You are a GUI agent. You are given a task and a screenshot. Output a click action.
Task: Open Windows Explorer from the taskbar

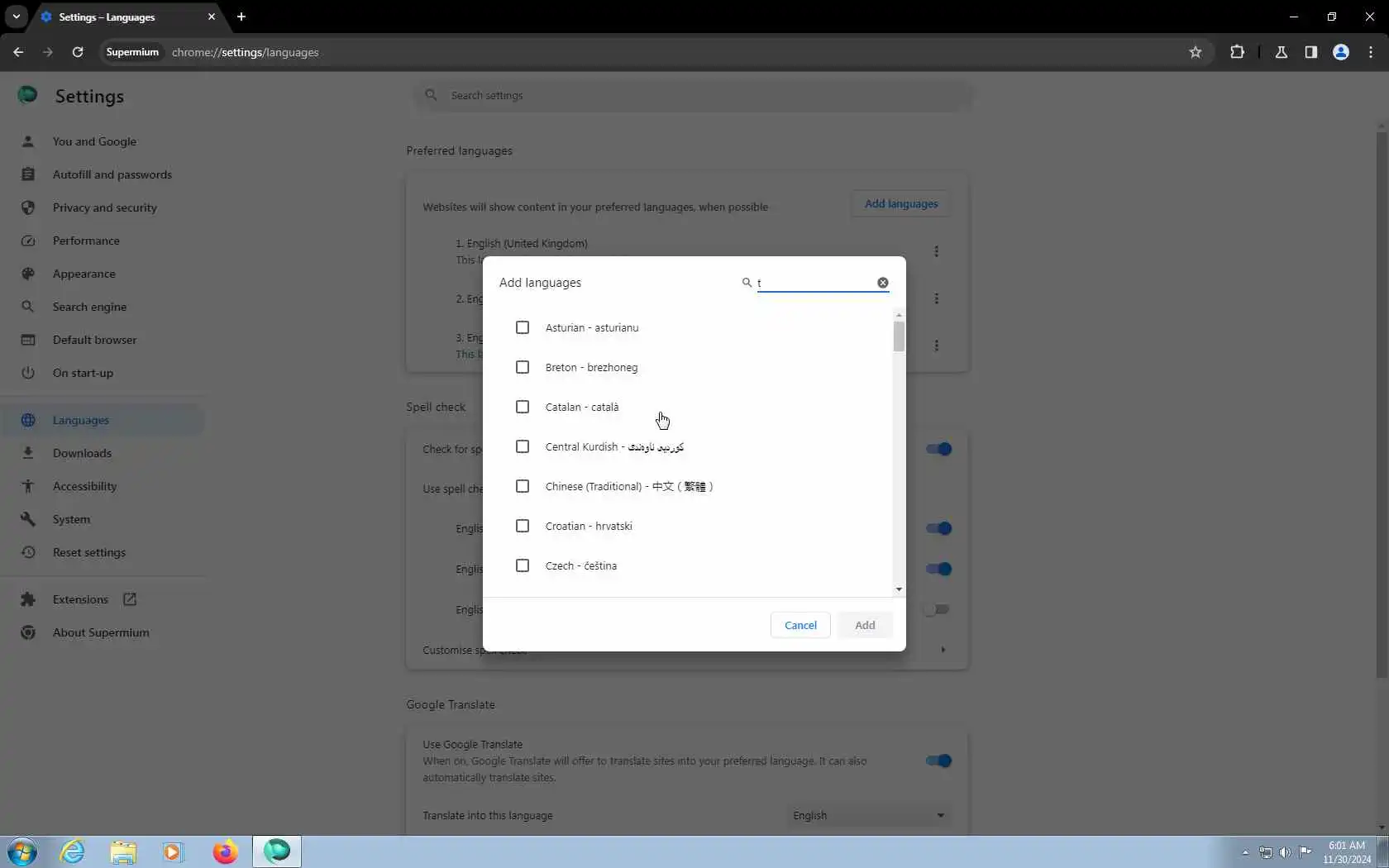pyautogui.click(x=123, y=851)
